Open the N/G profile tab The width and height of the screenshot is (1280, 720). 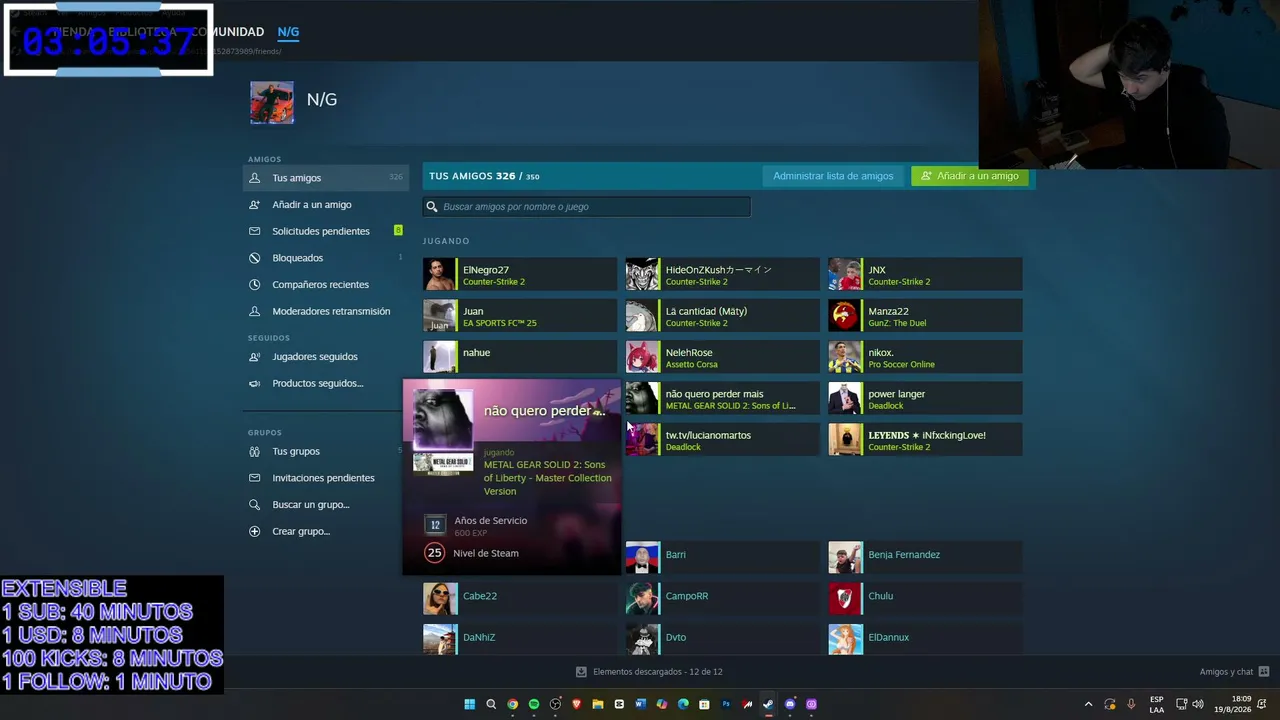tap(288, 32)
